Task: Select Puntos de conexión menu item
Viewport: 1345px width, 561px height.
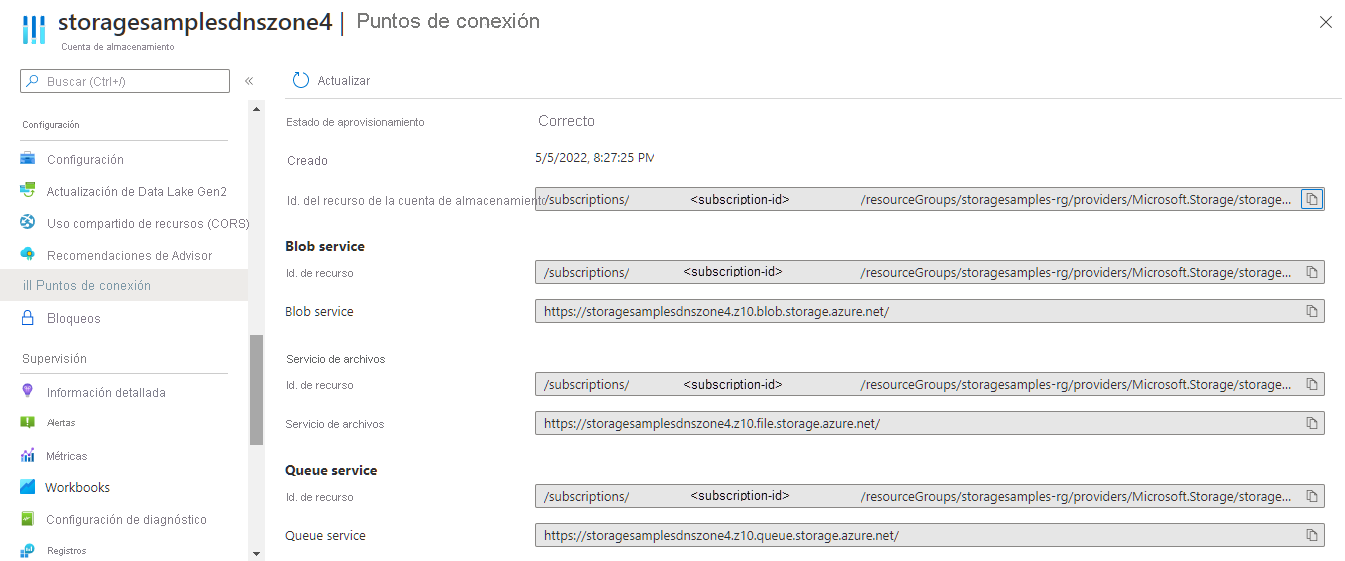Action: tap(124, 285)
